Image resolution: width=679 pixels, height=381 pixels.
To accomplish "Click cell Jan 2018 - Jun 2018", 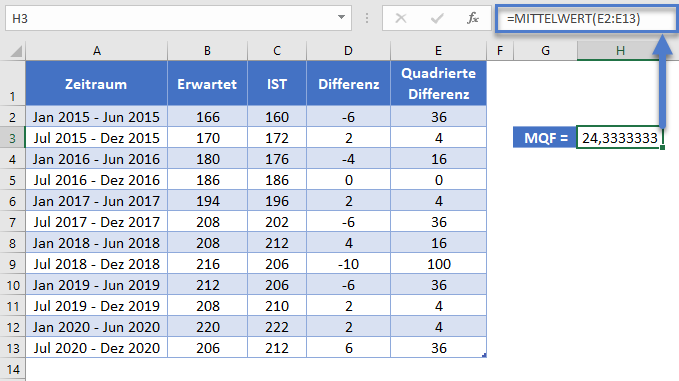I will click(x=97, y=243).
